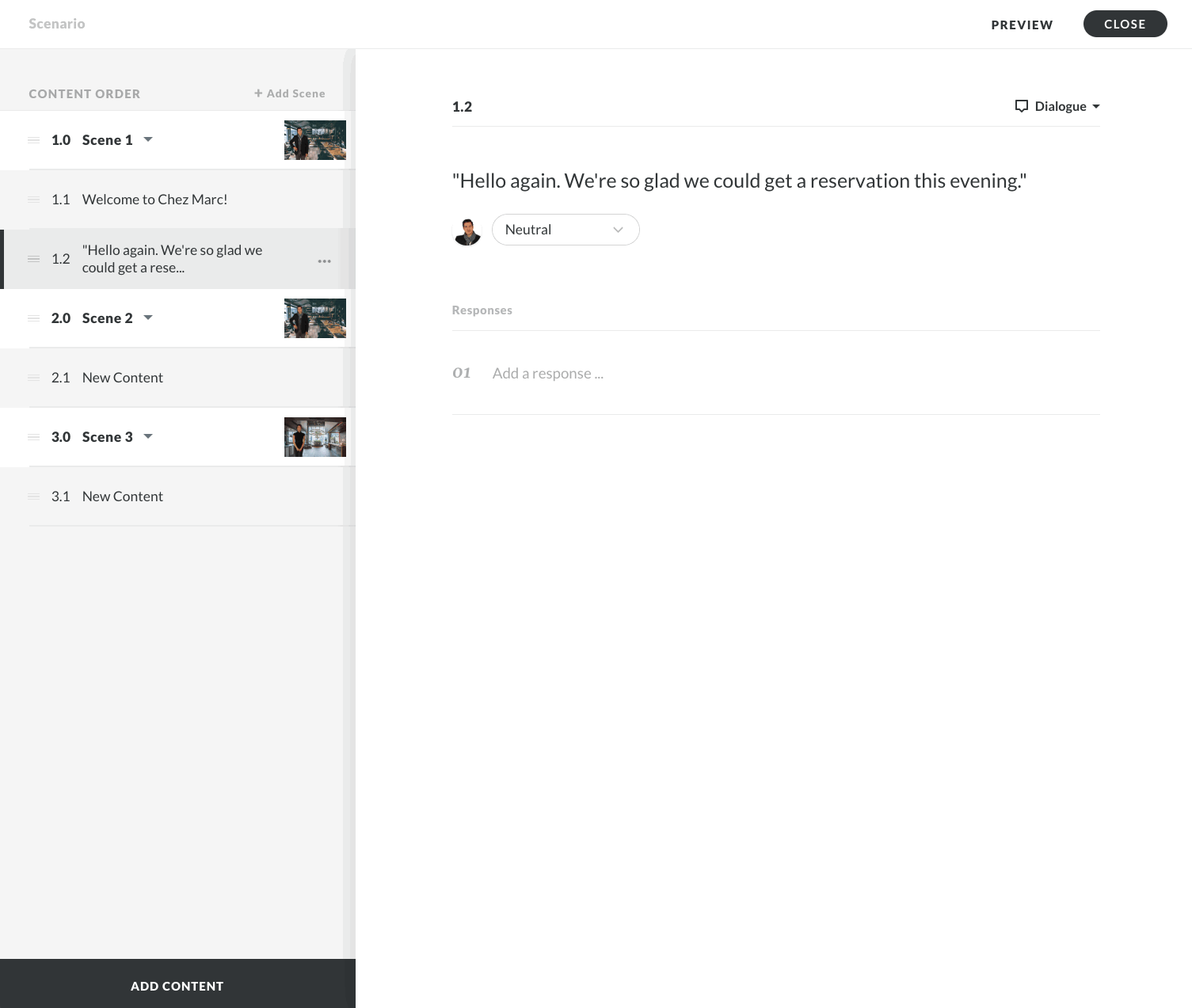Click the ADD CONTENT button
This screenshot has width=1192, height=1008.
coord(177,983)
